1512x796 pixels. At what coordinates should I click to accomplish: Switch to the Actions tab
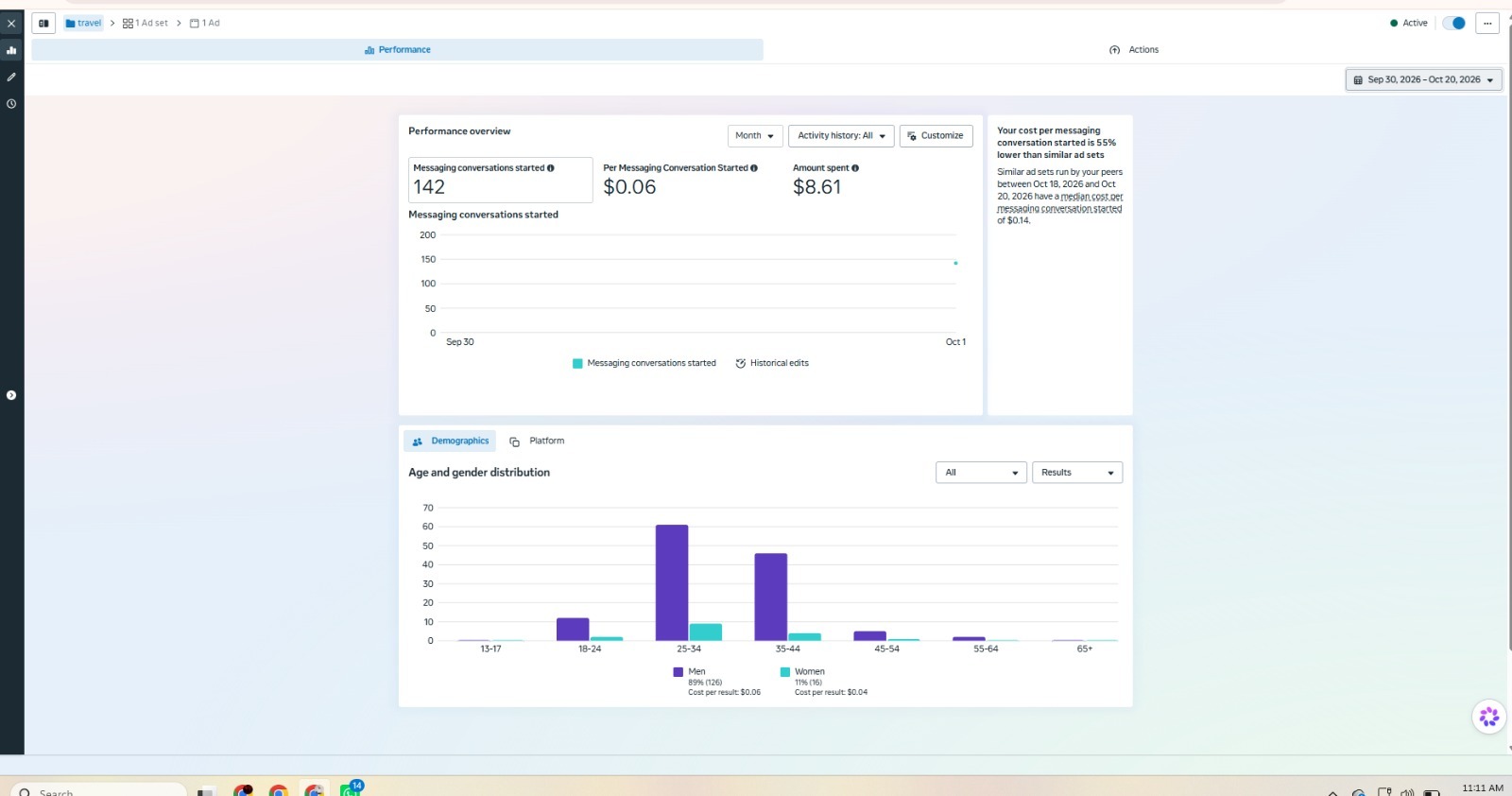point(1134,50)
